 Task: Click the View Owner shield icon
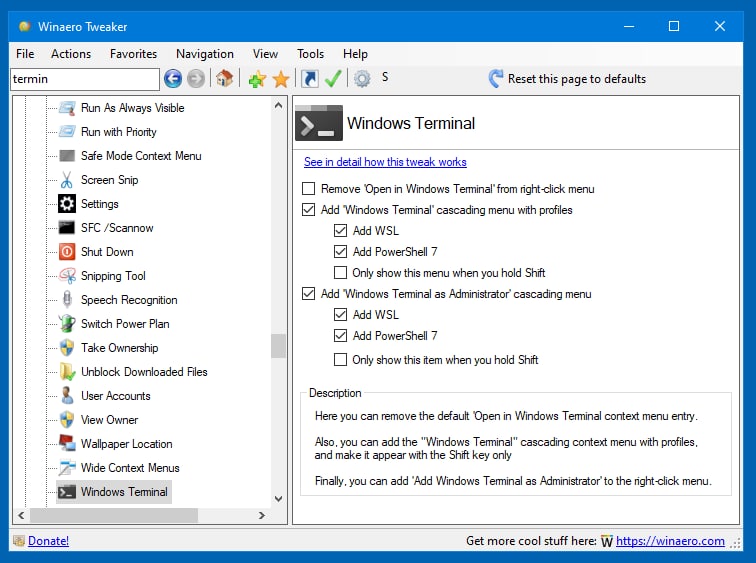click(67, 420)
